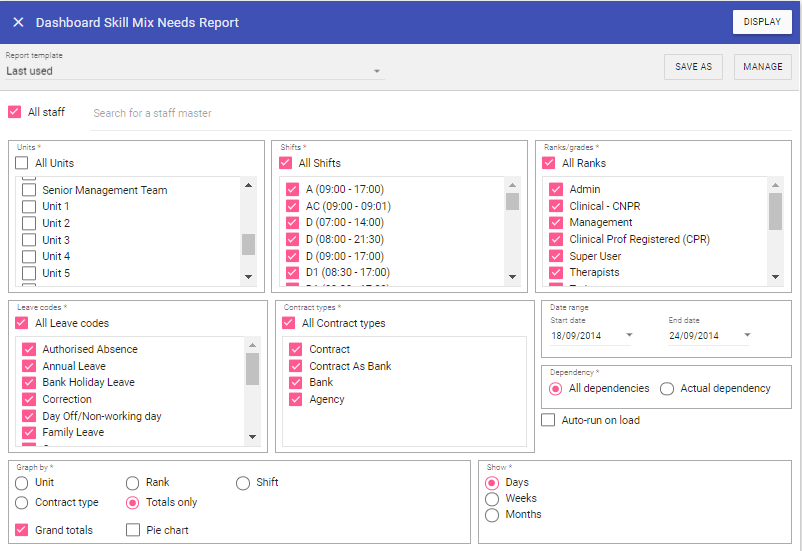Click the DISPLAY button

pos(761,22)
